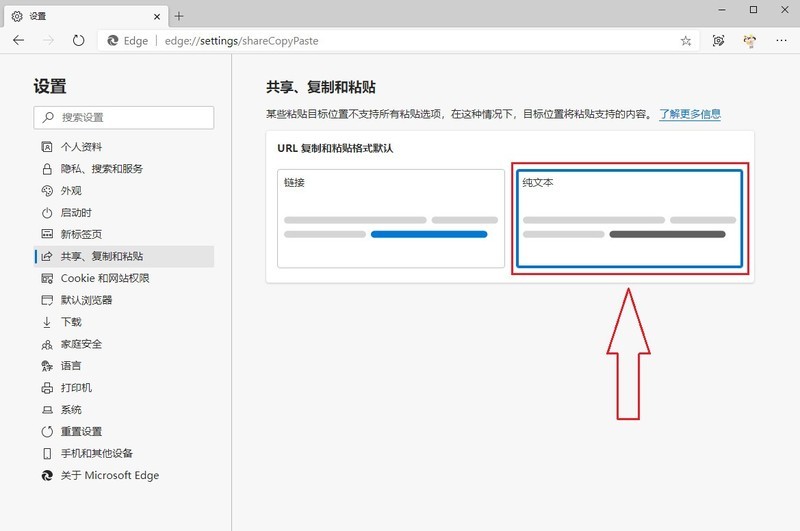Click the refresh page icon
The width and height of the screenshot is (800, 531).
[79, 40]
